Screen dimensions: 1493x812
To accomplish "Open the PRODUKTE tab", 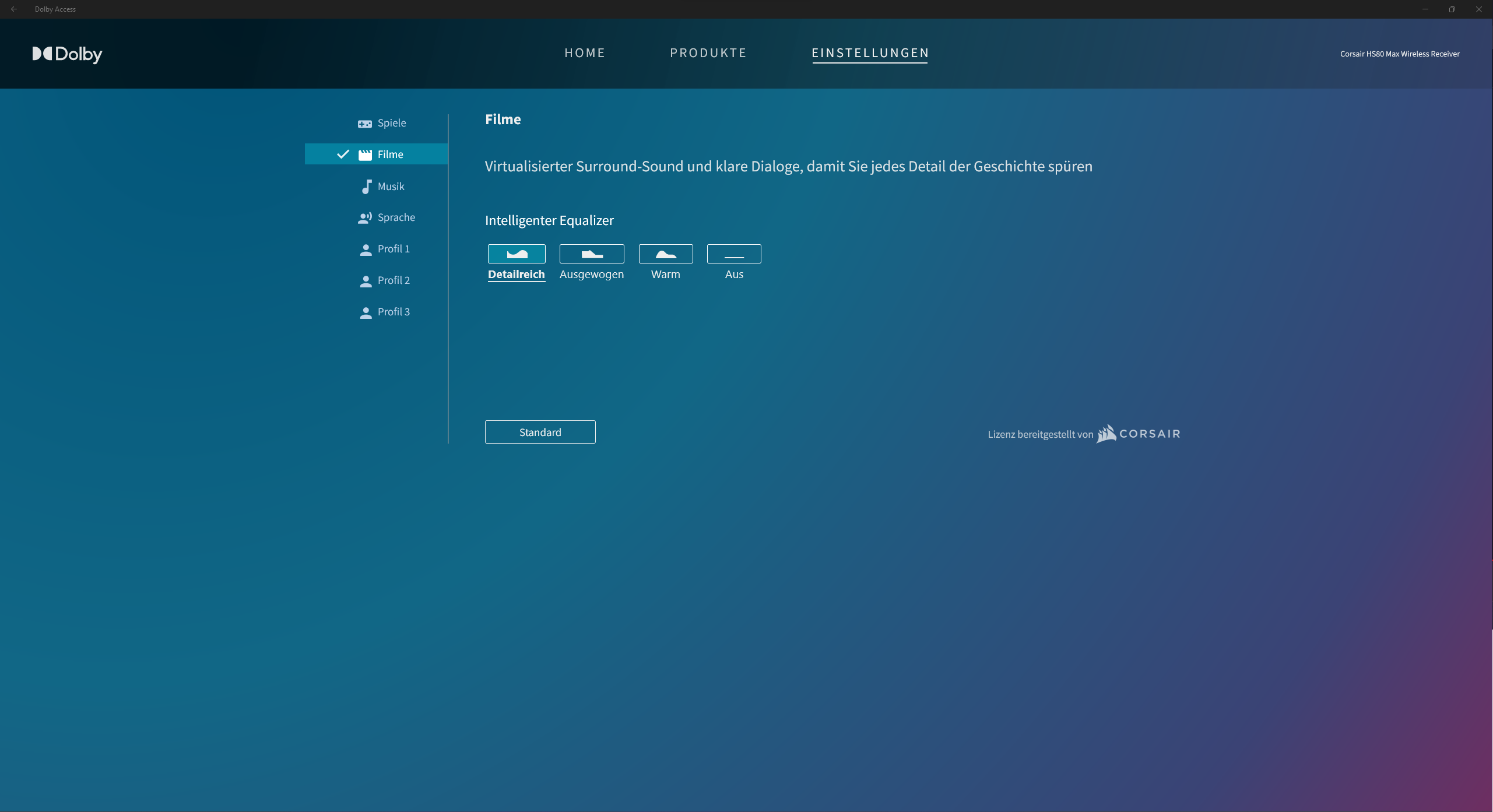I will pos(708,53).
